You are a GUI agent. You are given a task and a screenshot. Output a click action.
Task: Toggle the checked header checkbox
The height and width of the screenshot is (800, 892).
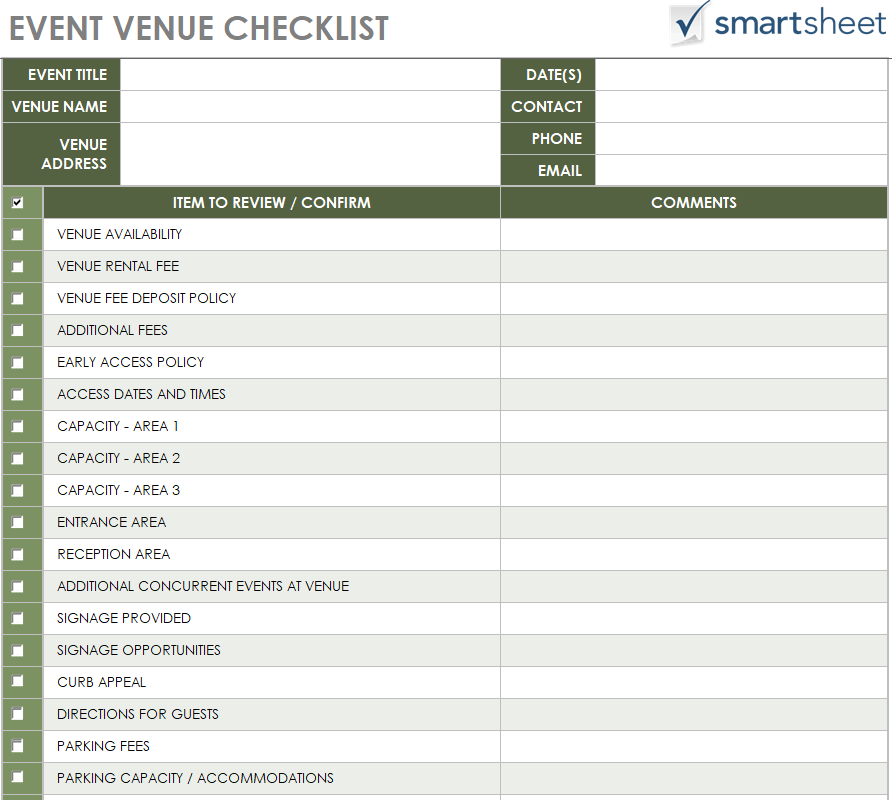(18, 203)
